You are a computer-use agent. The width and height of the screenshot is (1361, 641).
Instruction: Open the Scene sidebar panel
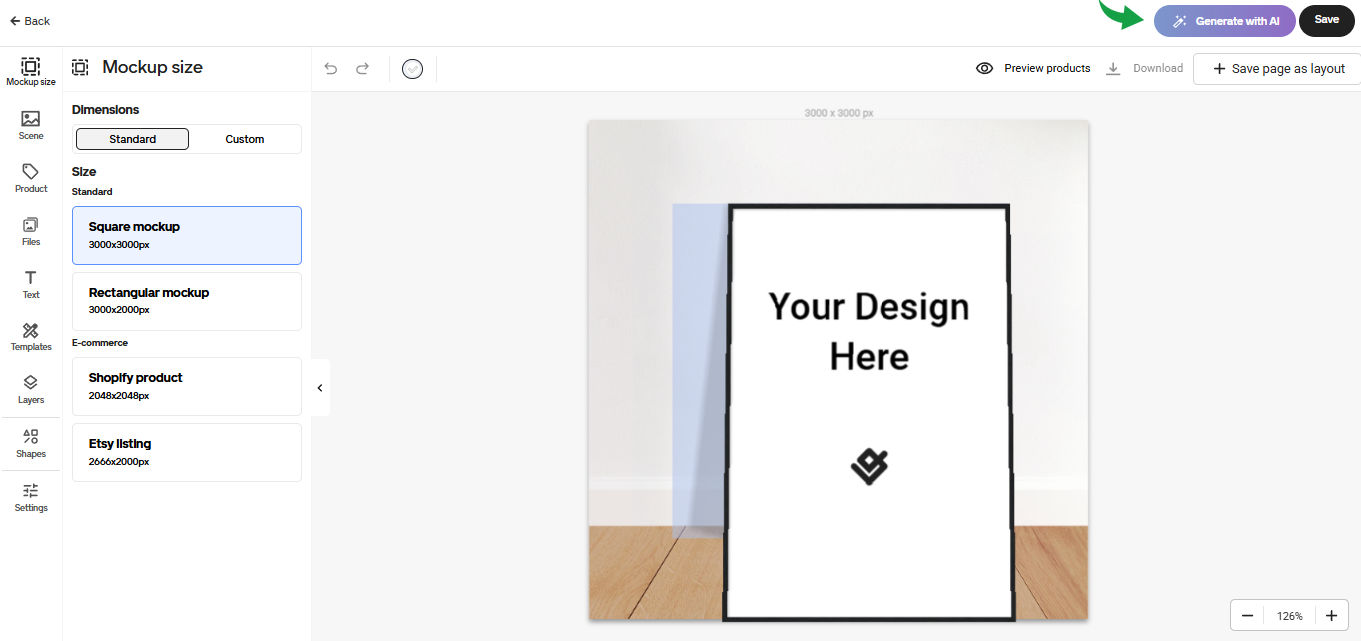pos(31,125)
